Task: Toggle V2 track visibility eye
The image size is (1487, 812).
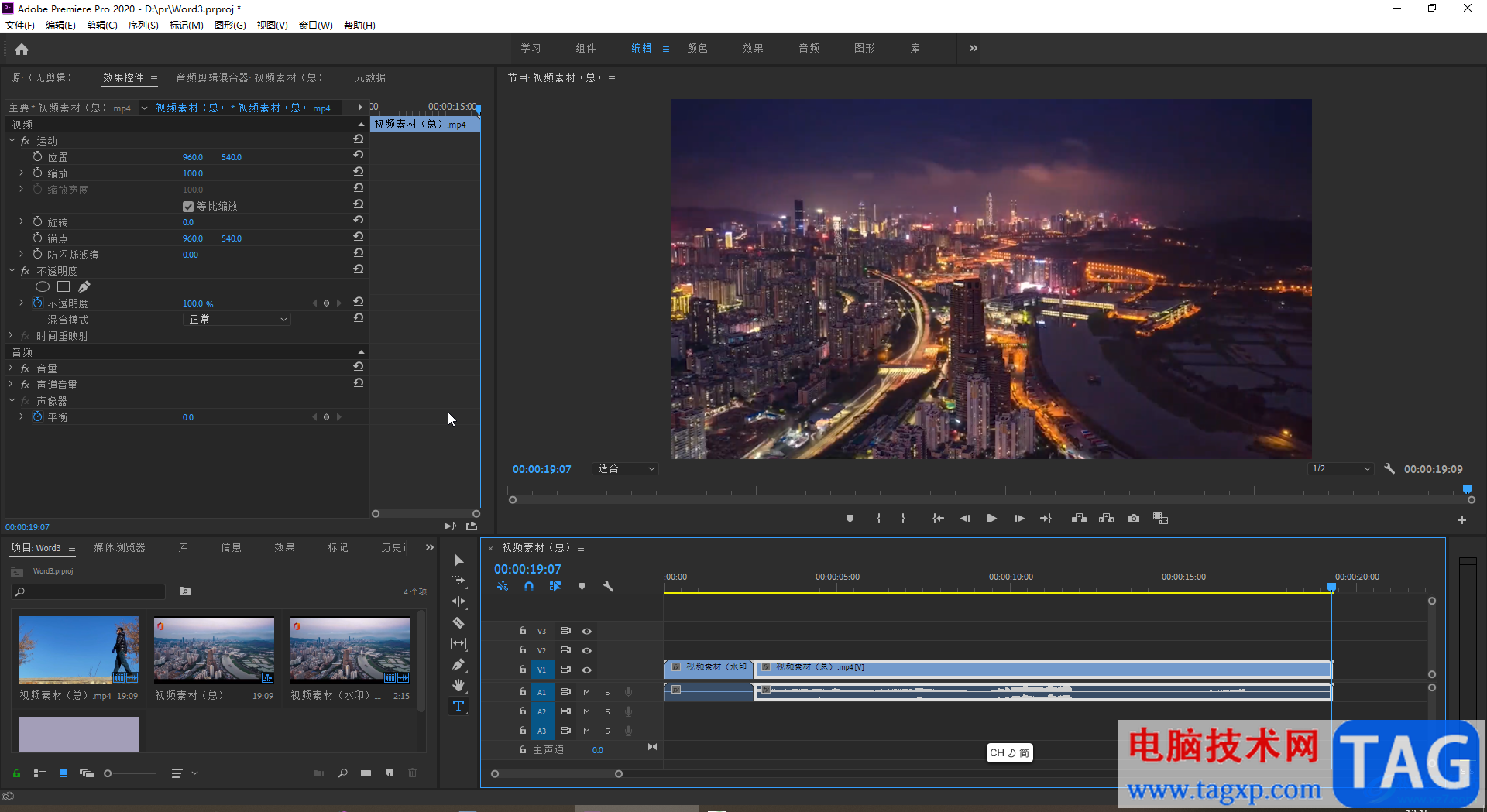Action: [x=586, y=651]
